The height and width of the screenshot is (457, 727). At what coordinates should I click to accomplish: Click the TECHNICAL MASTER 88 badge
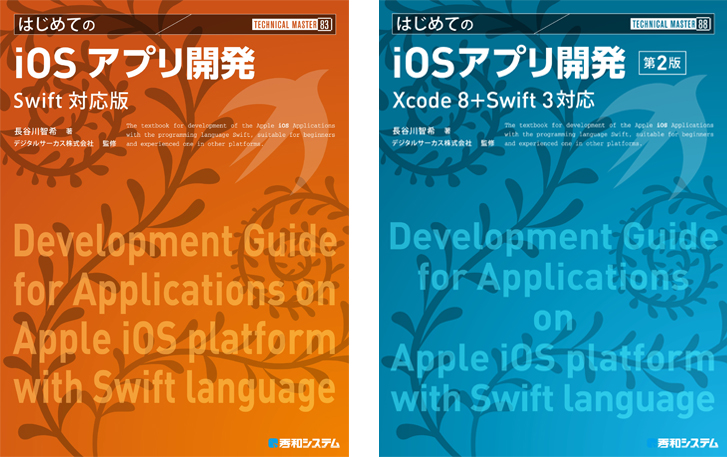click(x=670, y=24)
